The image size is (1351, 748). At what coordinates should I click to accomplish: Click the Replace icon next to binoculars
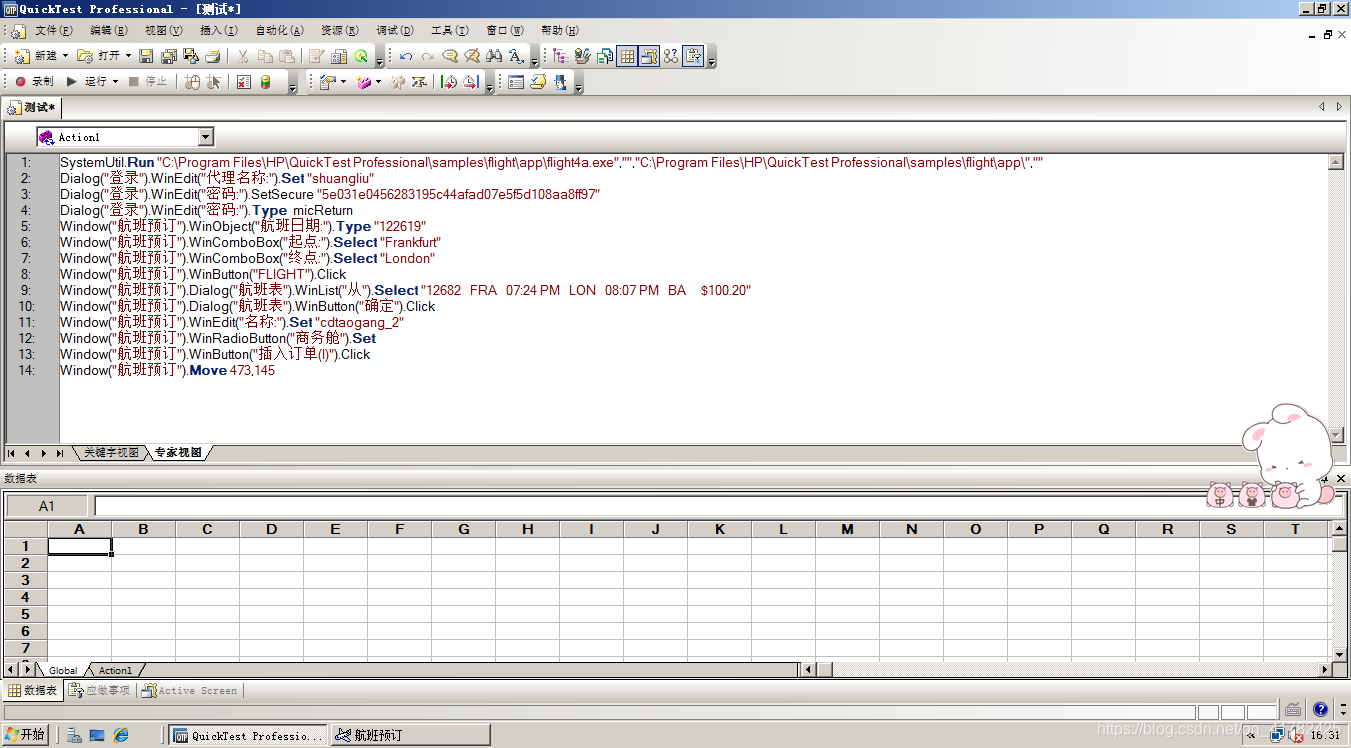[x=516, y=56]
